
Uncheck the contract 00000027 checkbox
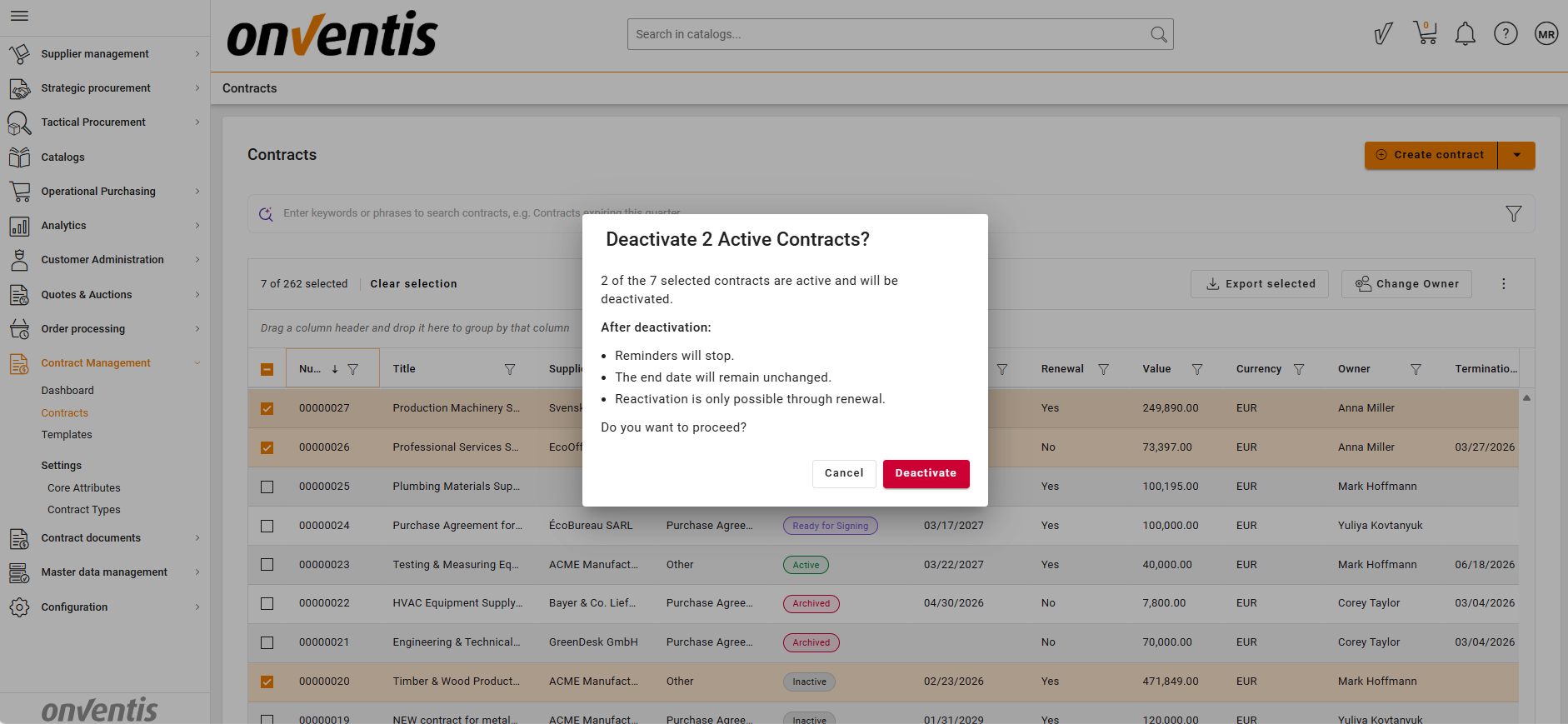pos(267,408)
